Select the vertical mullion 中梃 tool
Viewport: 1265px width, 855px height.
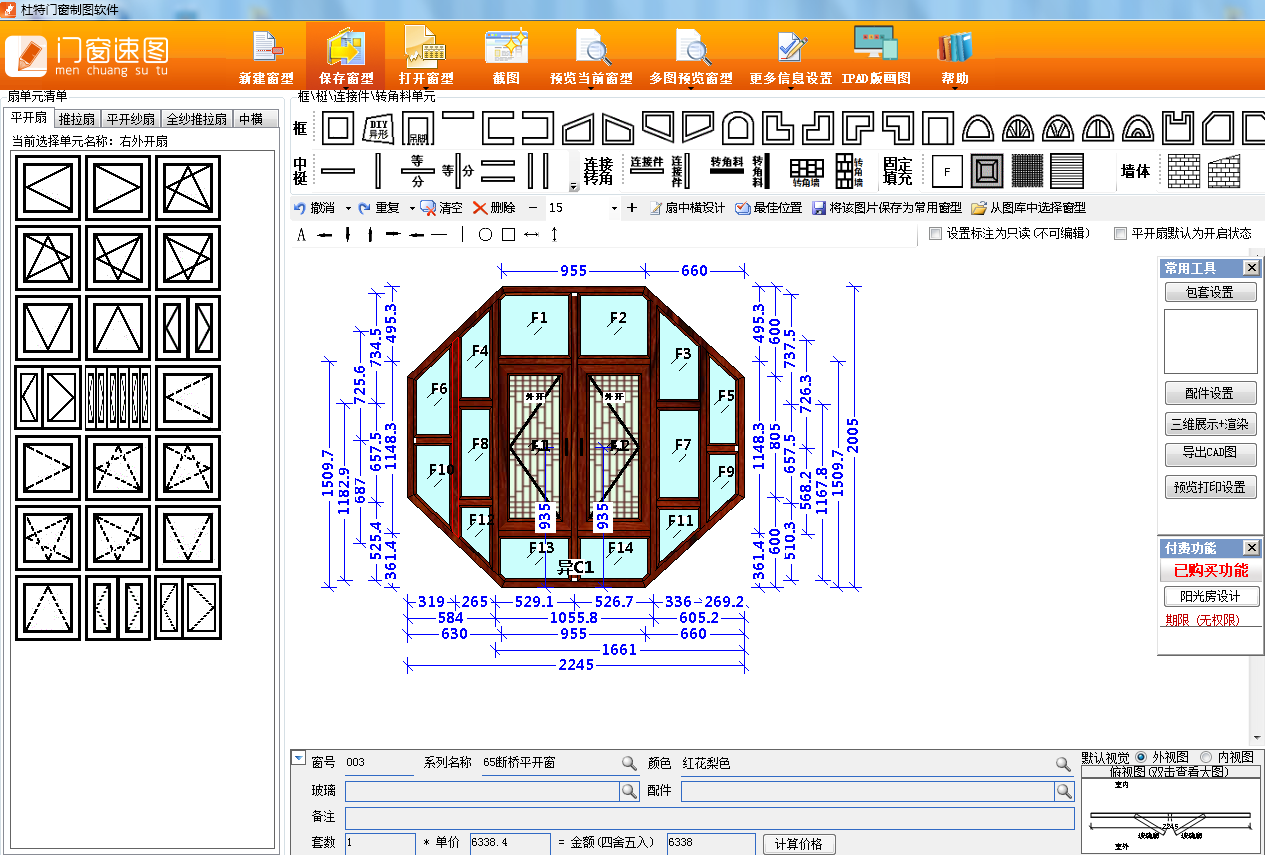coord(378,171)
